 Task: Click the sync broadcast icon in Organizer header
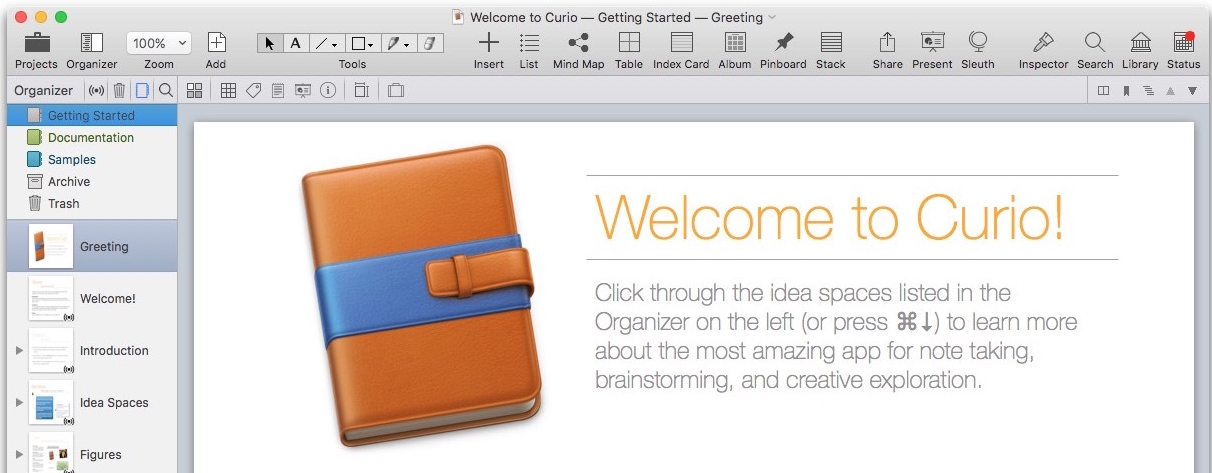click(x=97, y=90)
